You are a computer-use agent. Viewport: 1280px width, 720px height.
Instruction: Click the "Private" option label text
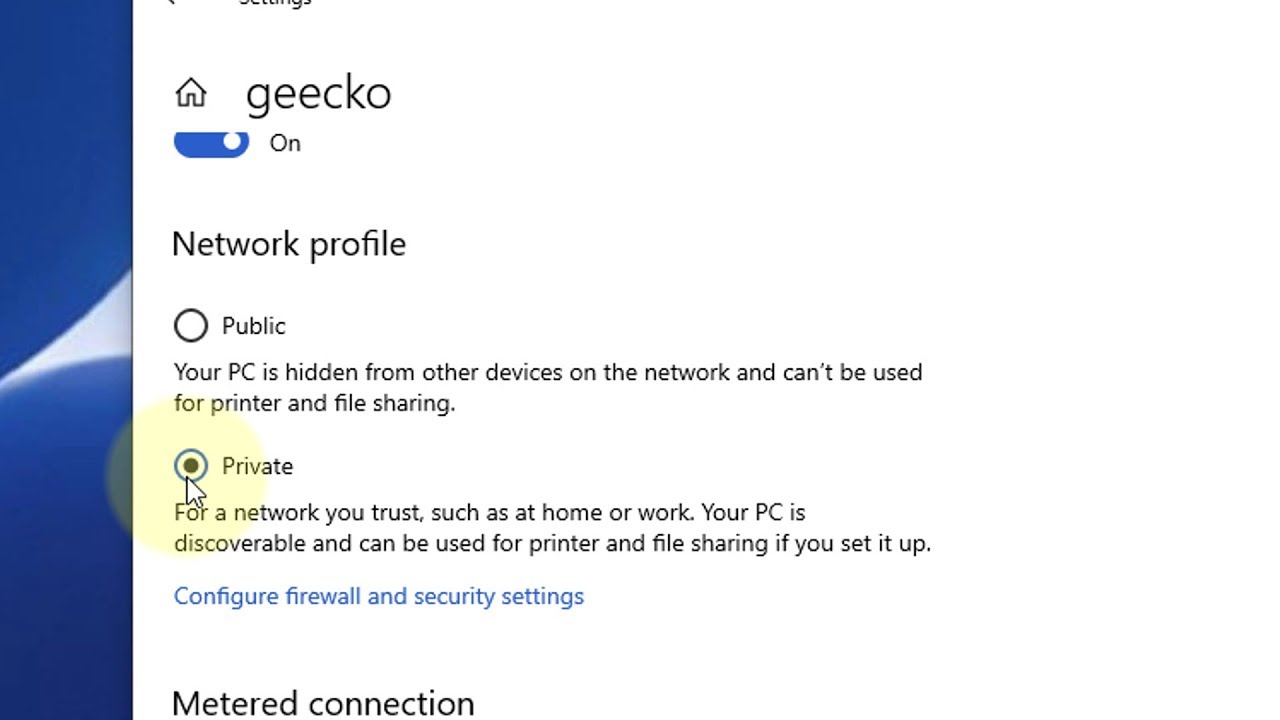(x=258, y=466)
